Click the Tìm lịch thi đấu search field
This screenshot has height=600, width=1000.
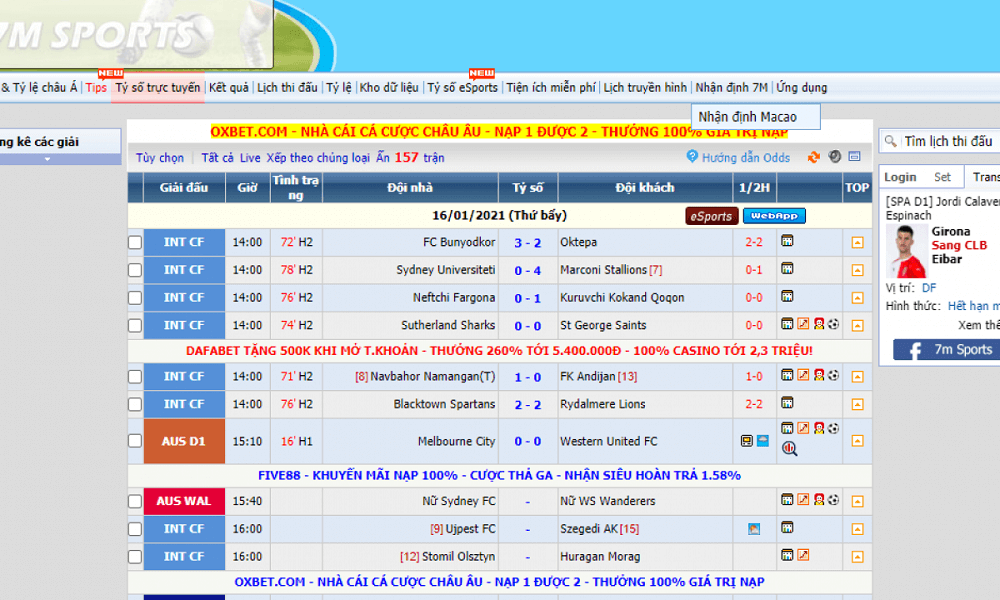tap(949, 141)
